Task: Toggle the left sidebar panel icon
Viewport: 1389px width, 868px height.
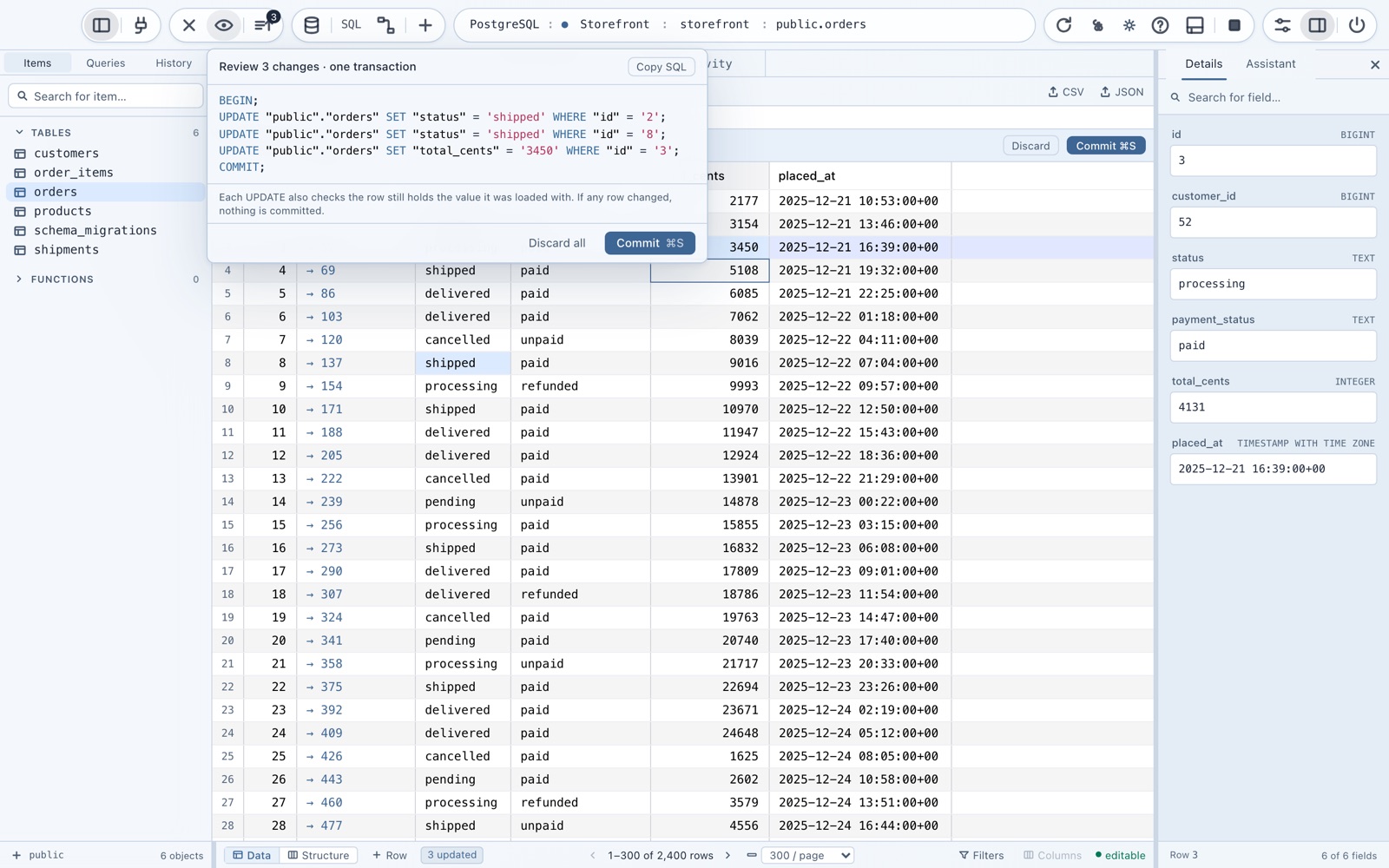Action: [102, 25]
